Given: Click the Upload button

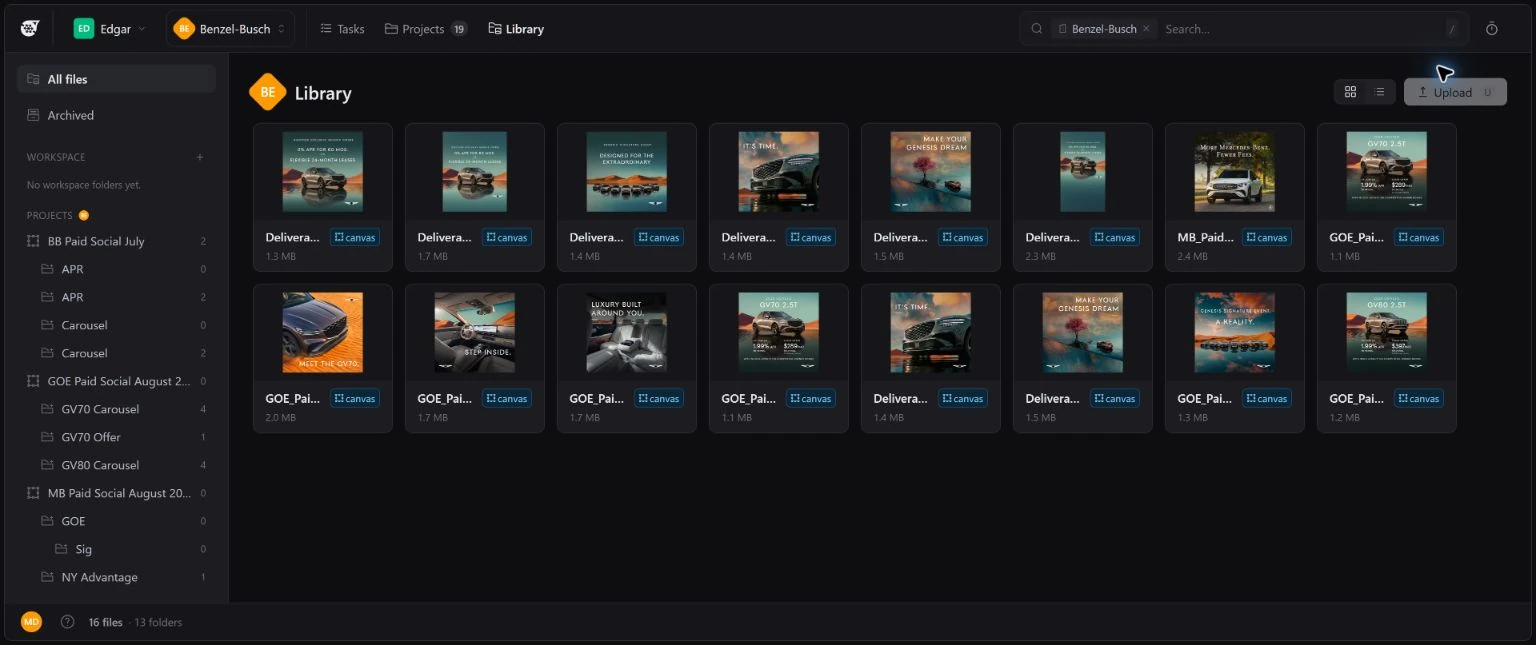Looking at the screenshot, I should pyautogui.click(x=1455, y=92).
